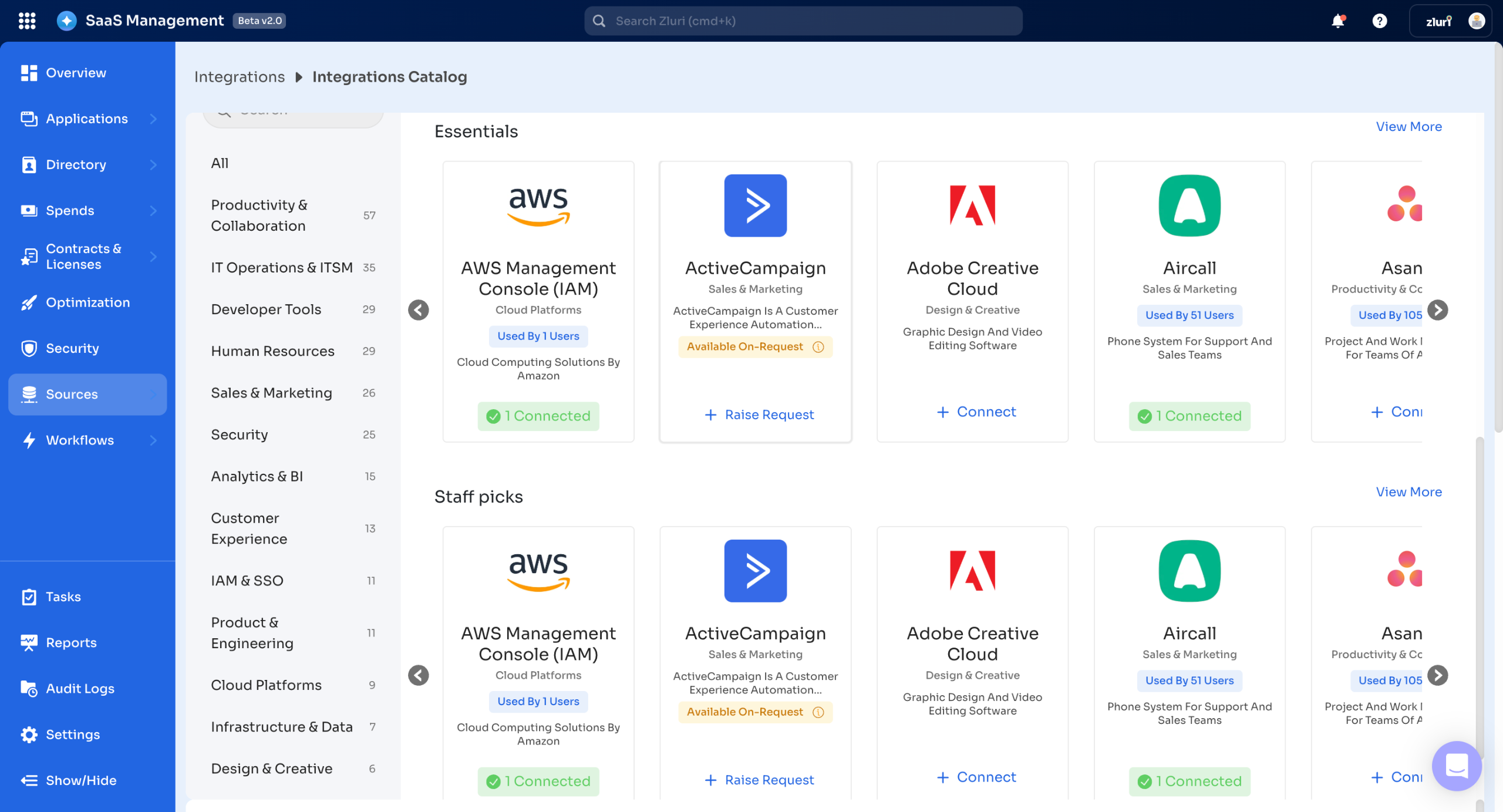Screen dimensions: 1503x812
Task: Click the Optimization rocket sidebar item
Action: (x=87, y=302)
